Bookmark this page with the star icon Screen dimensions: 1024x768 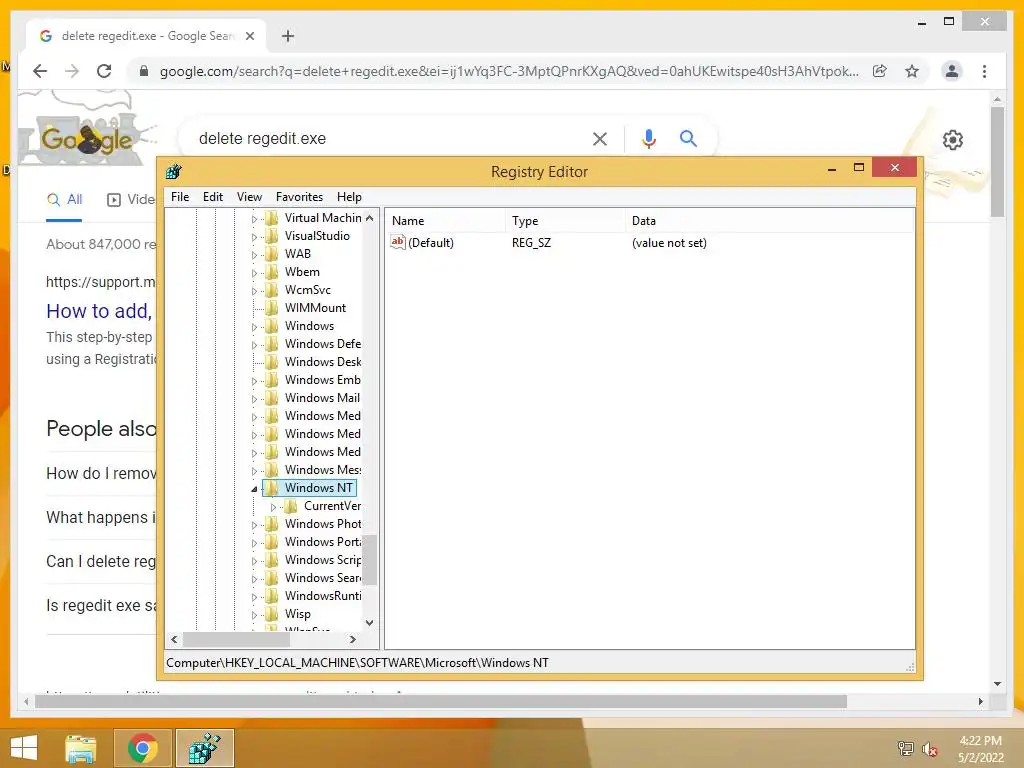[912, 71]
